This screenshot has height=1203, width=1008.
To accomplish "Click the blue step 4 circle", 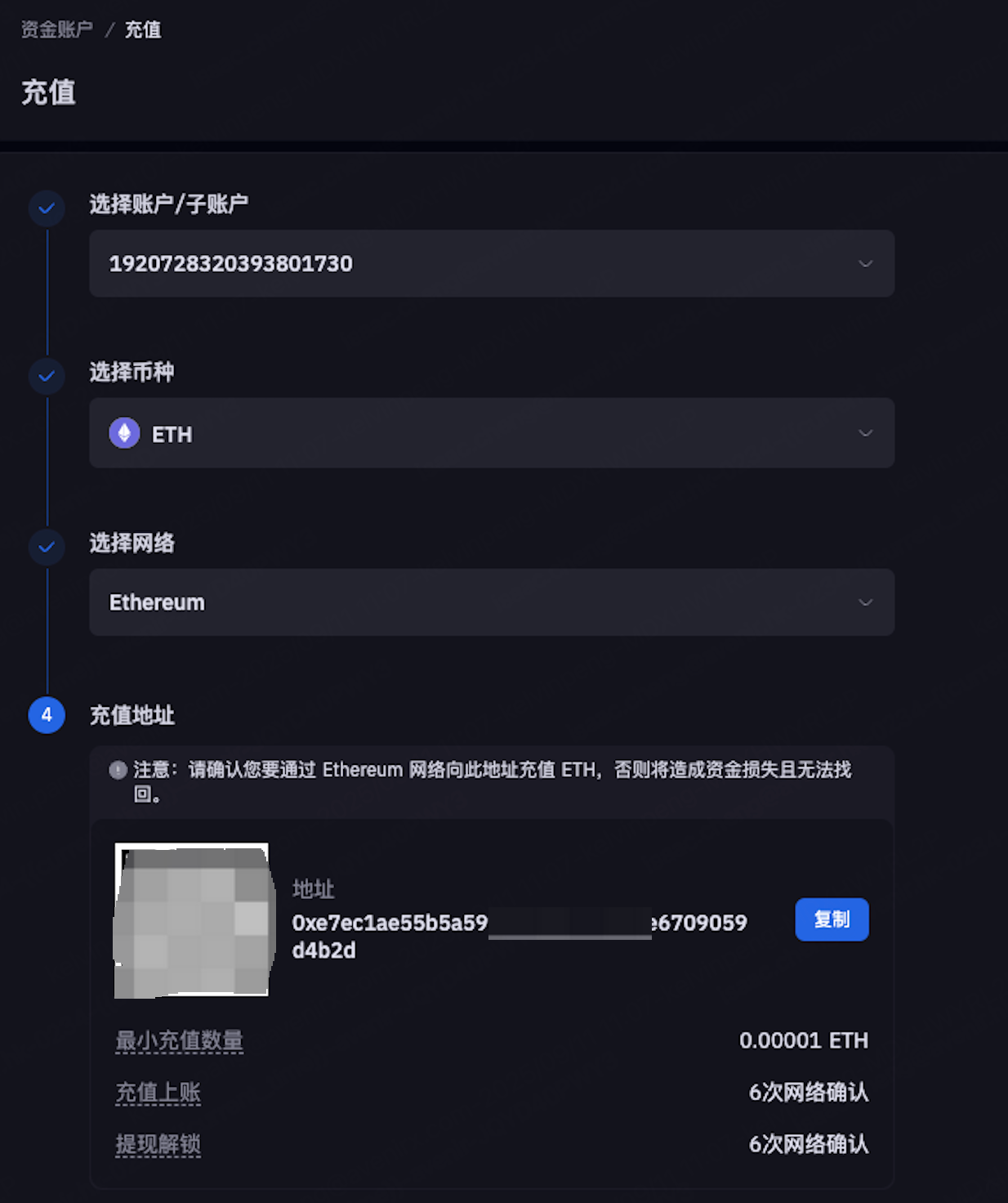I will pyautogui.click(x=47, y=715).
